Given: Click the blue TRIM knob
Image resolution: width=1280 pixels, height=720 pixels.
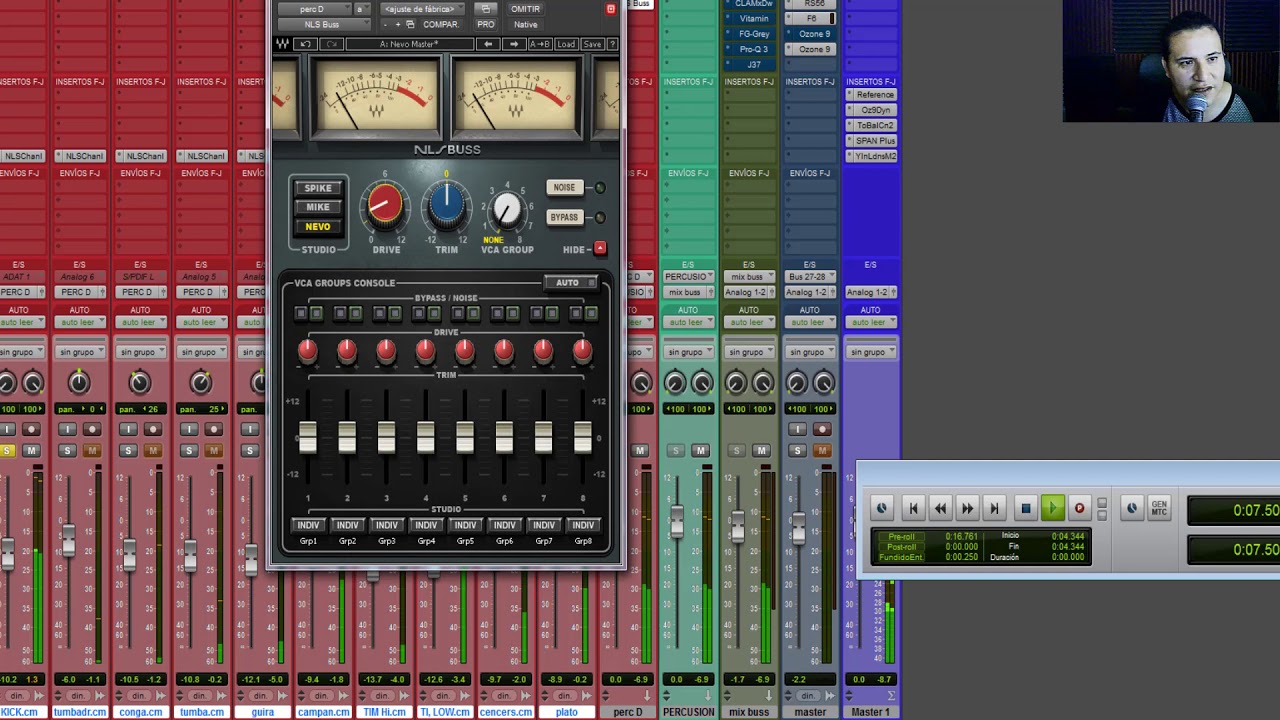Looking at the screenshot, I should 446,205.
